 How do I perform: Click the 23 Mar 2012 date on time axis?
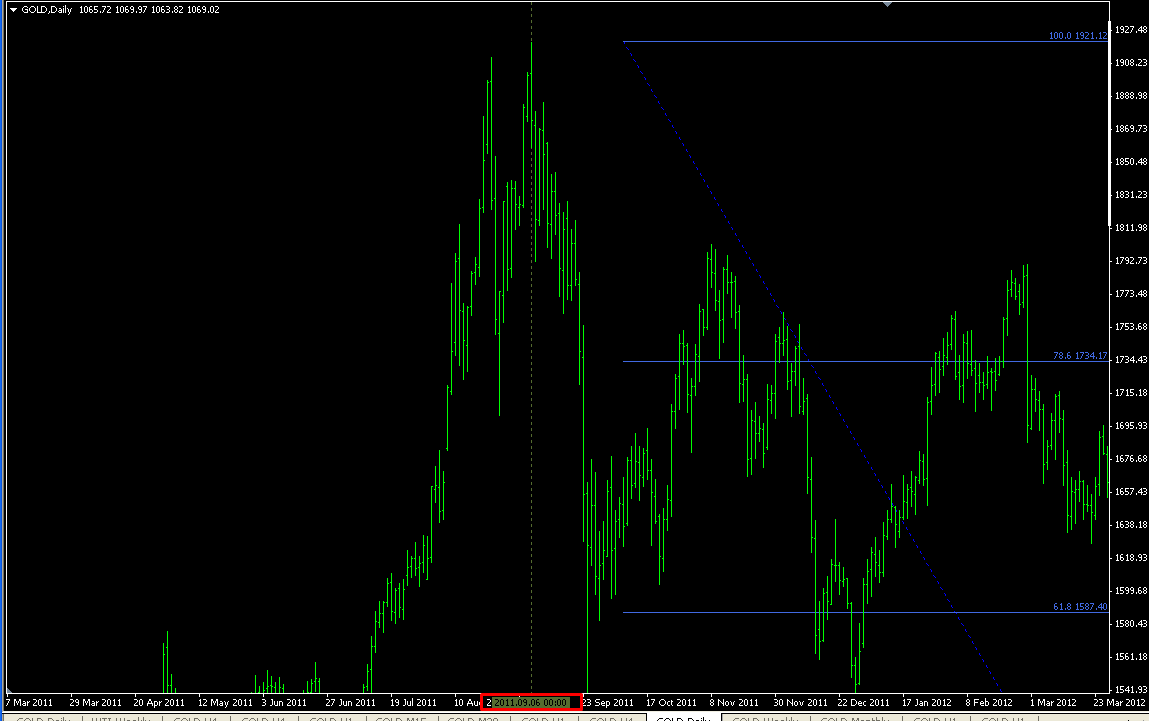pos(1120,703)
